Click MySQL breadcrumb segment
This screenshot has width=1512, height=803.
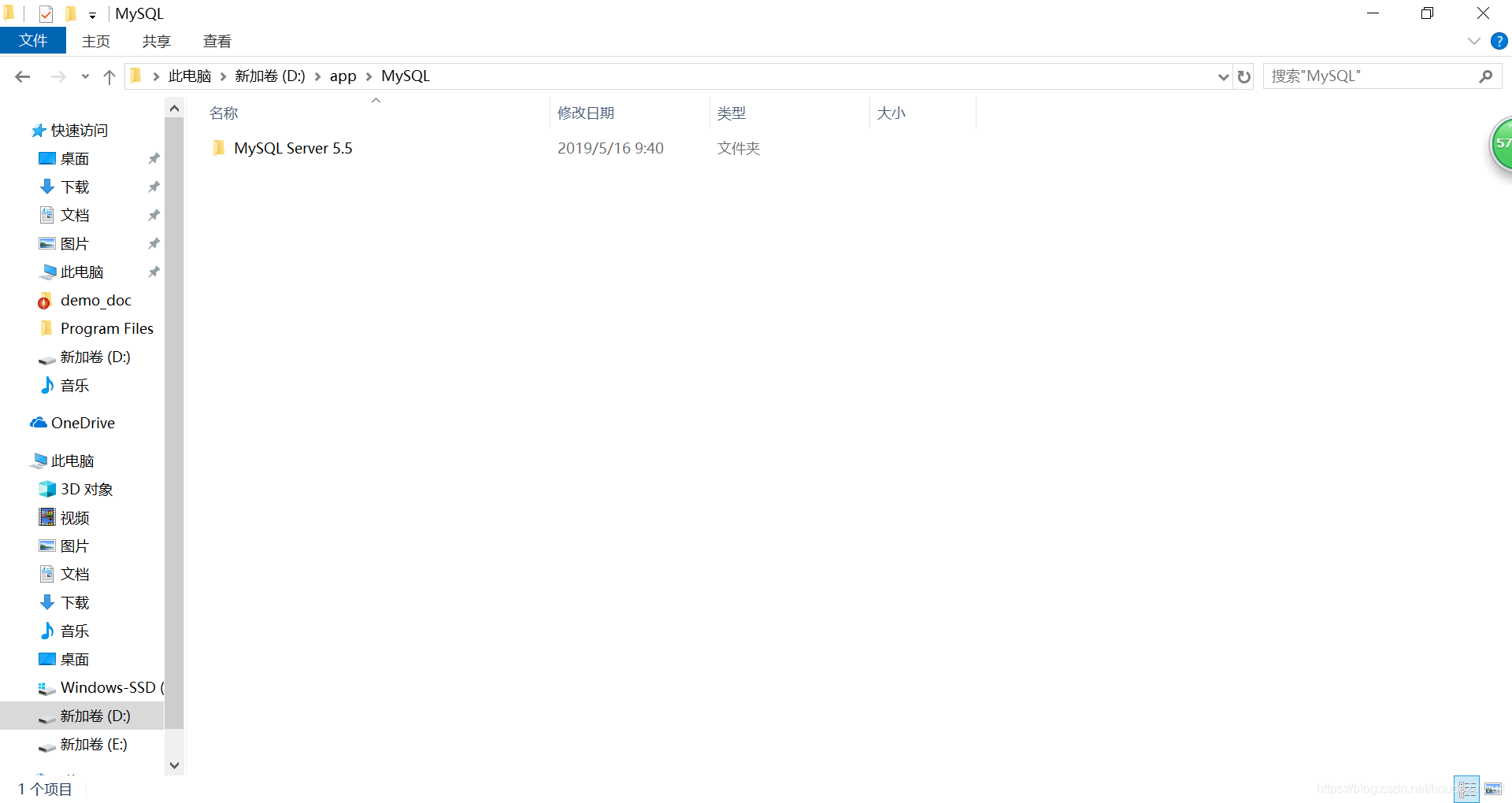click(x=406, y=76)
